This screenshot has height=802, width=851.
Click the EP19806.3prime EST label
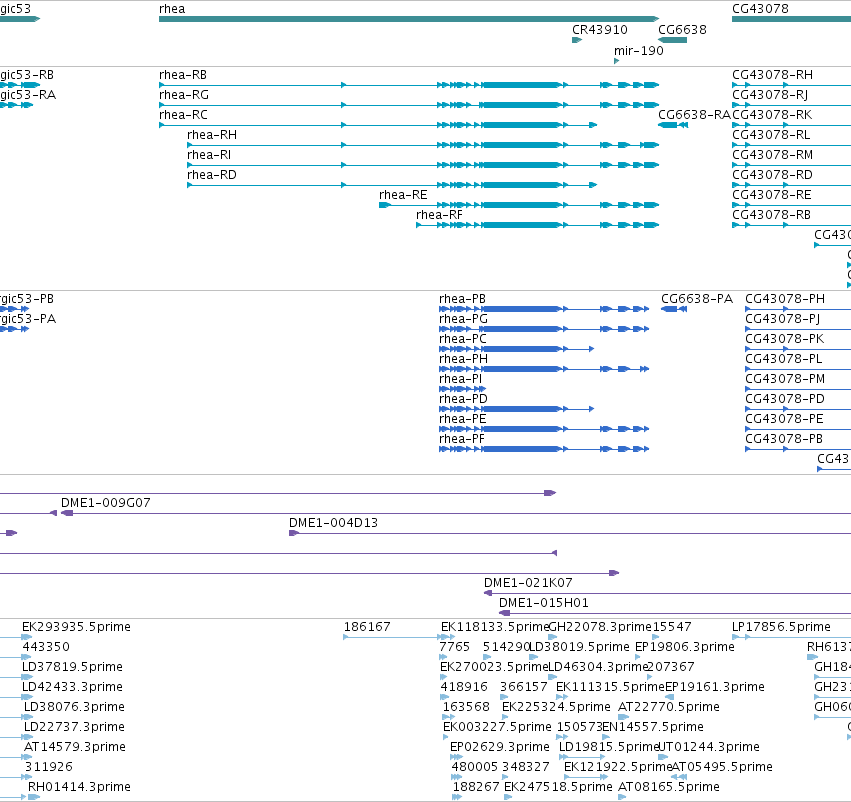tap(685, 647)
